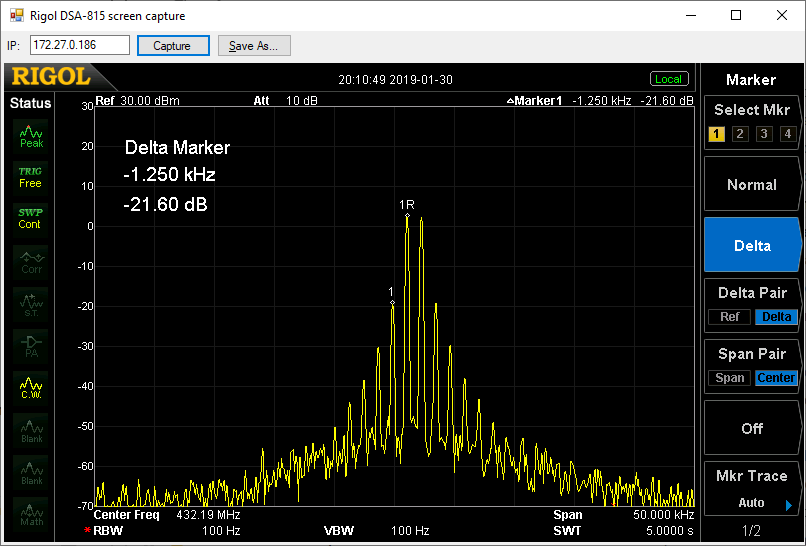
Task: Maximize the screen capture window
Action: coord(736,15)
